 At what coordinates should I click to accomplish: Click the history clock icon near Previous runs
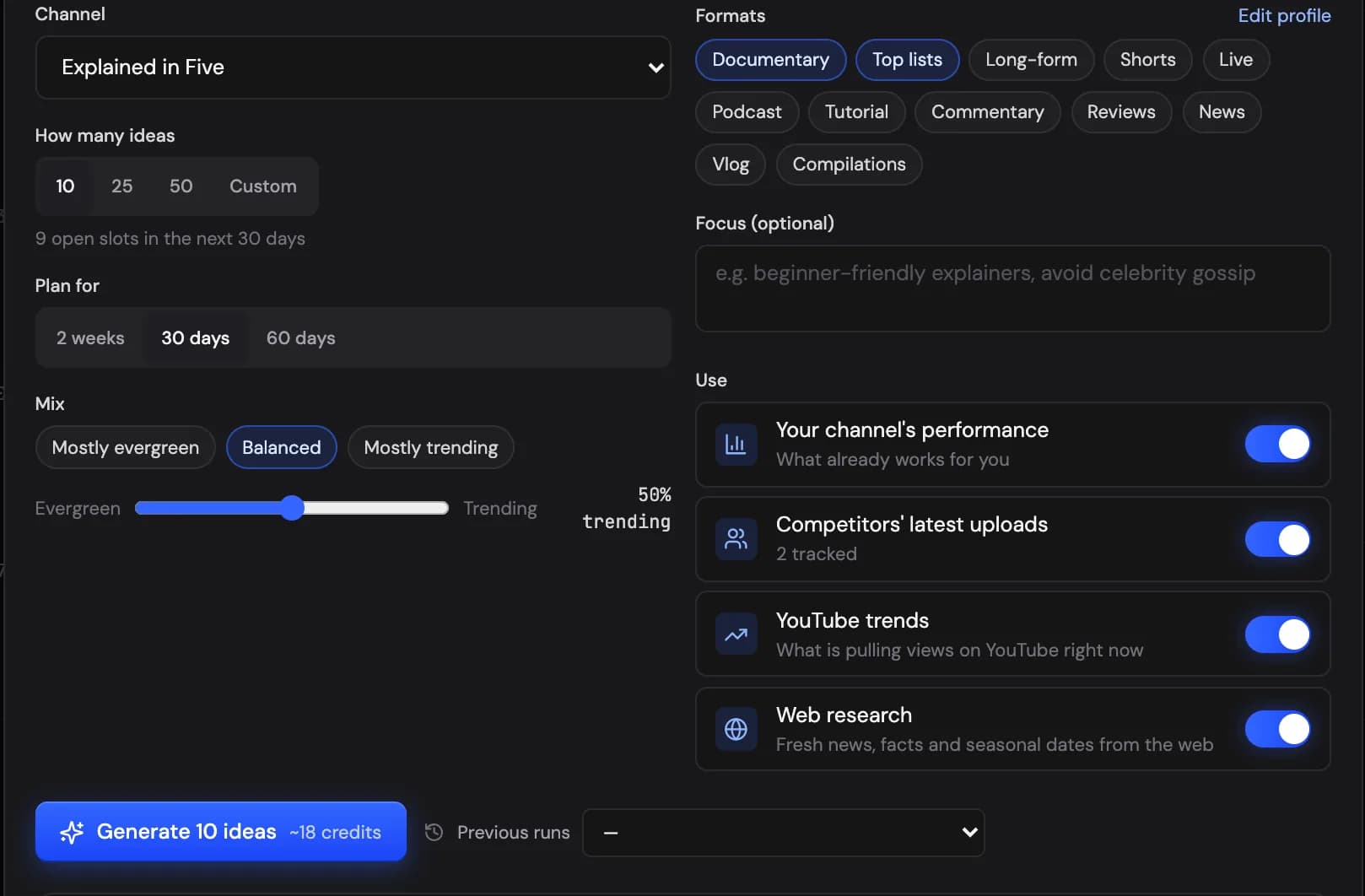coord(434,833)
